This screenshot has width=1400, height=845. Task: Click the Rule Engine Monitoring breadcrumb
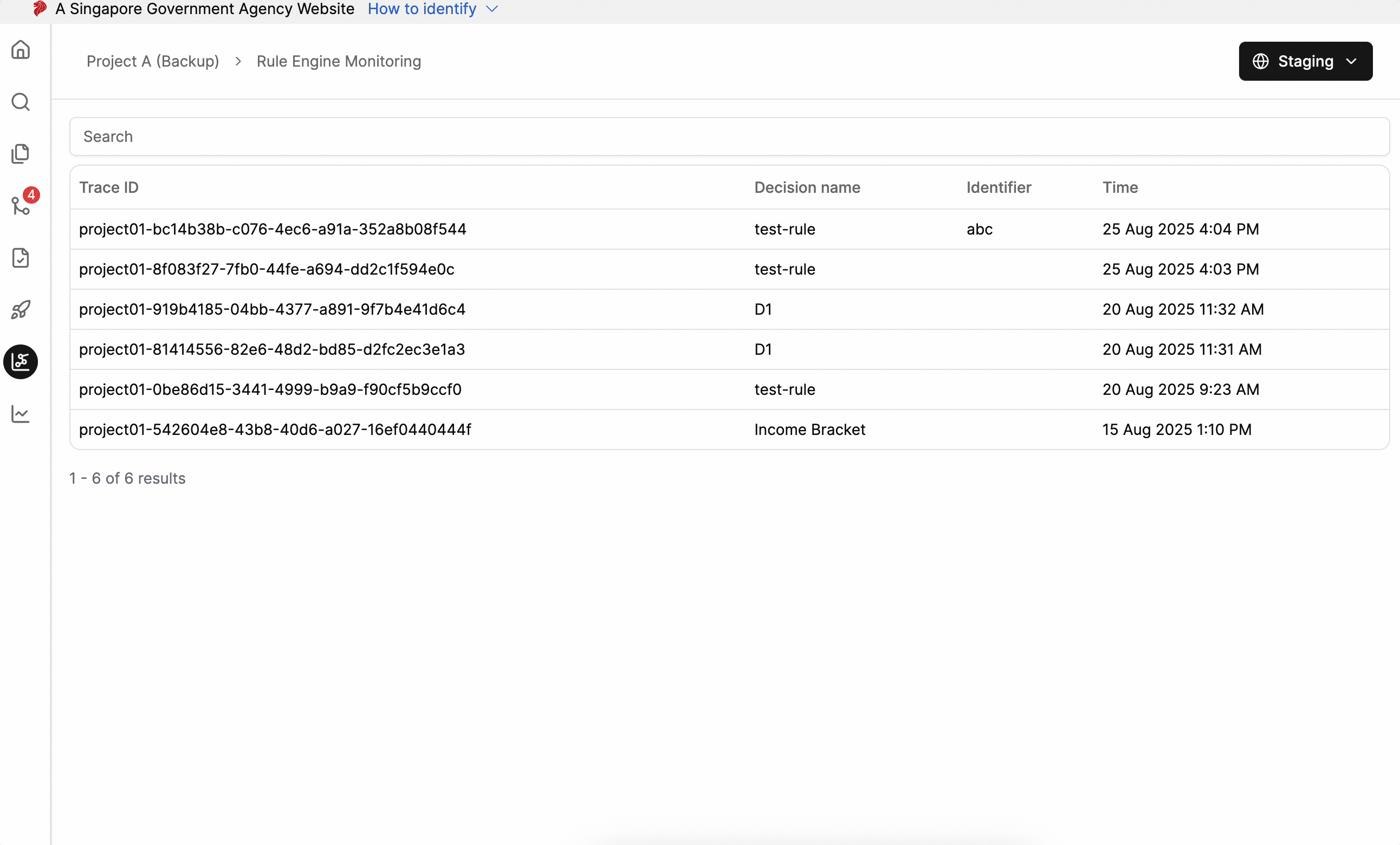pyautogui.click(x=339, y=61)
